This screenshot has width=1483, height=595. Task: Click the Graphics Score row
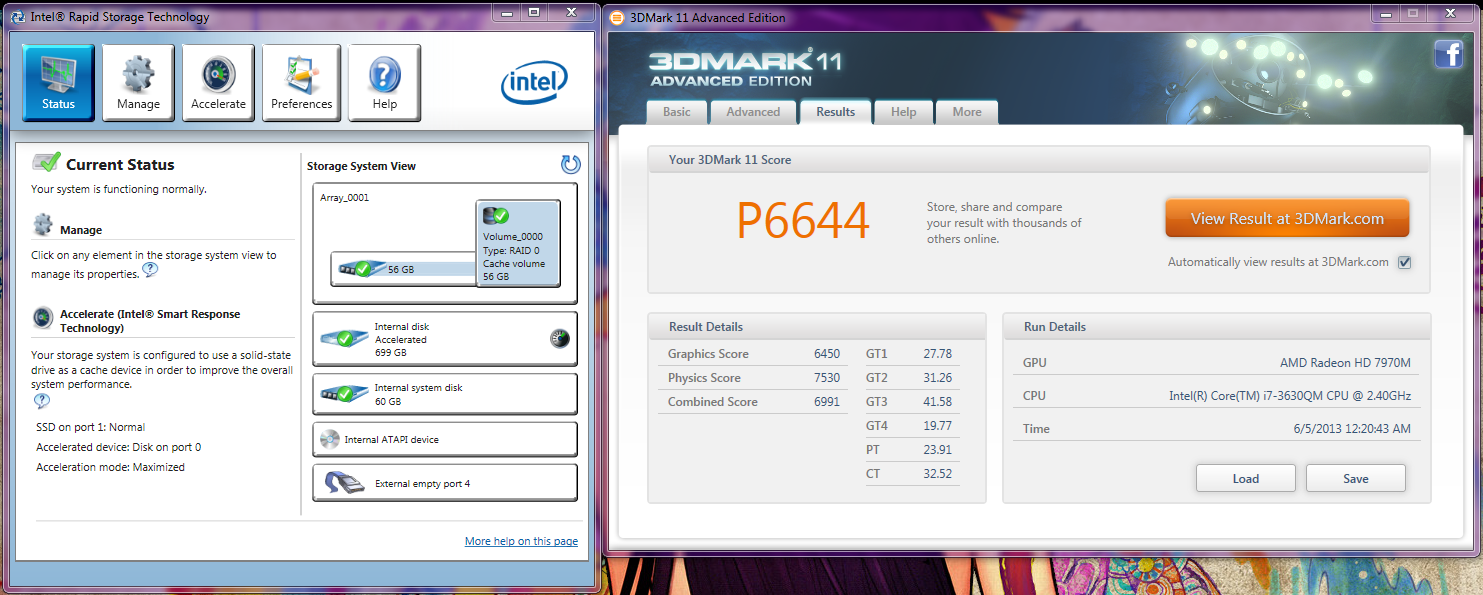click(x=754, y=354)
